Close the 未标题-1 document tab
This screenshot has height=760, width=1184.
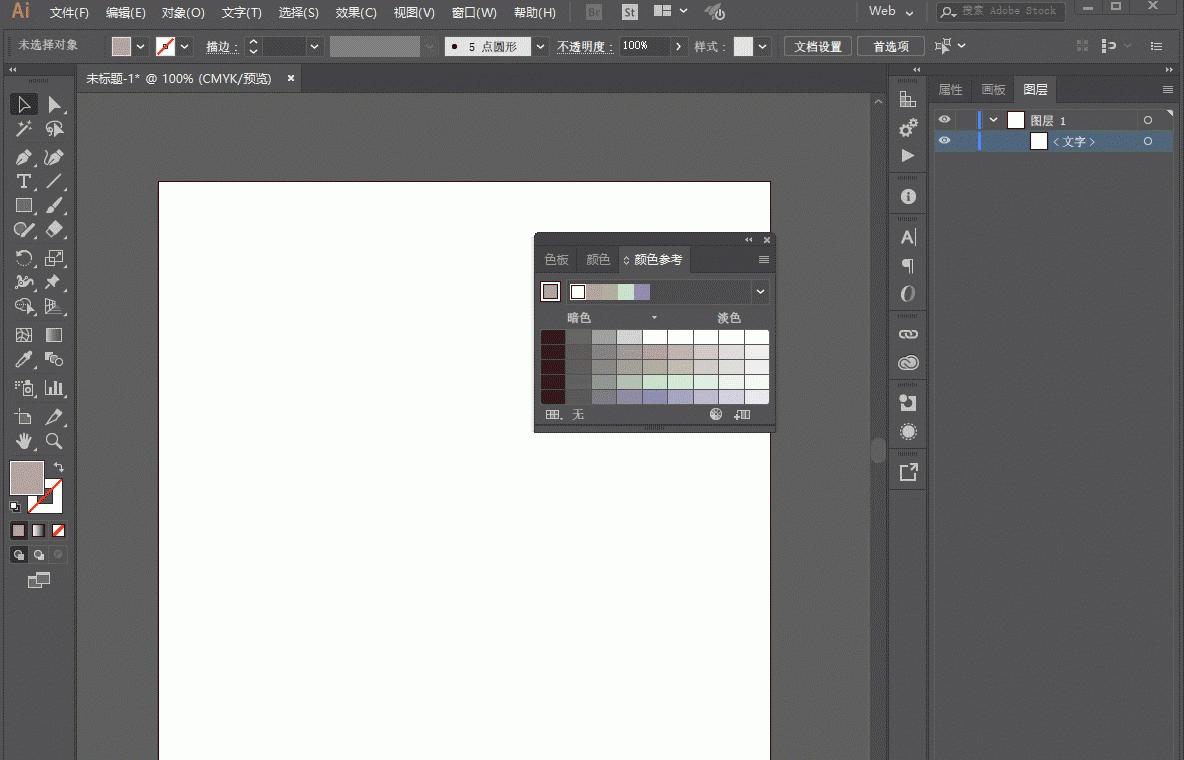[x=291, y=78]
